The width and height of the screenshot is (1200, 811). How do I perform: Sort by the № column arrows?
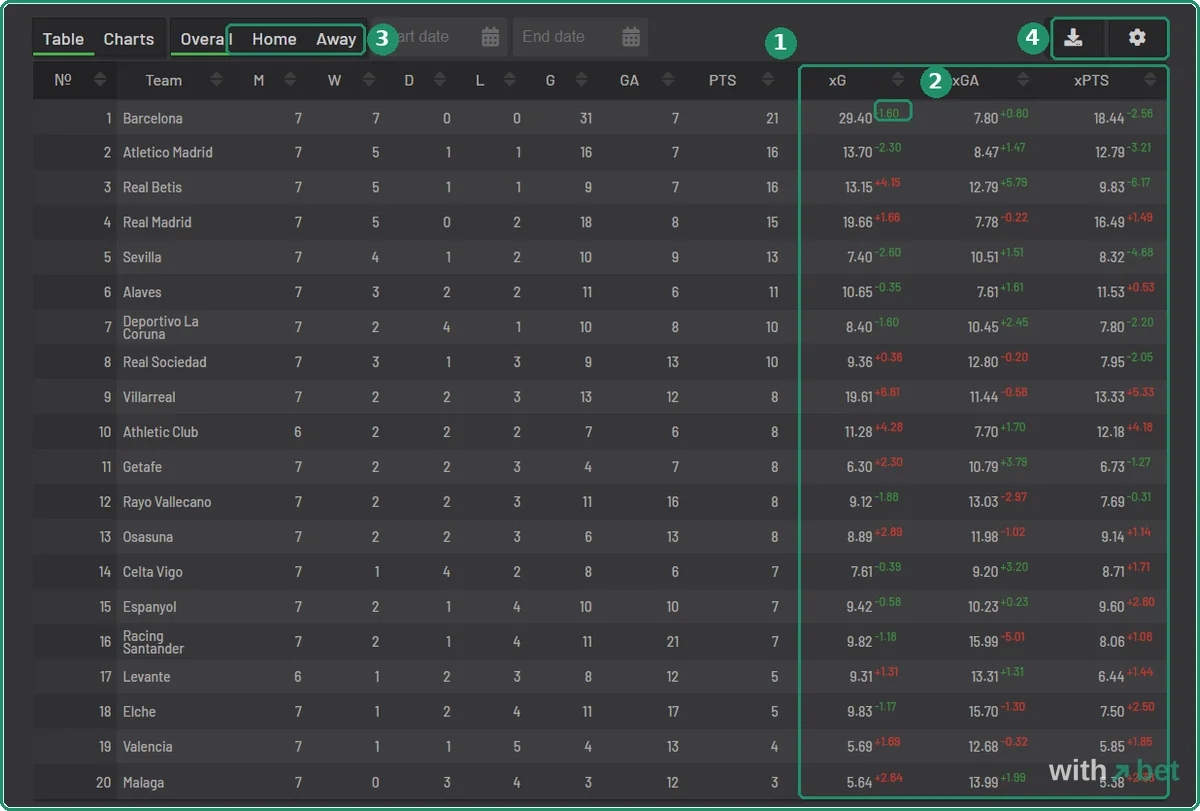tap(100, 80)
